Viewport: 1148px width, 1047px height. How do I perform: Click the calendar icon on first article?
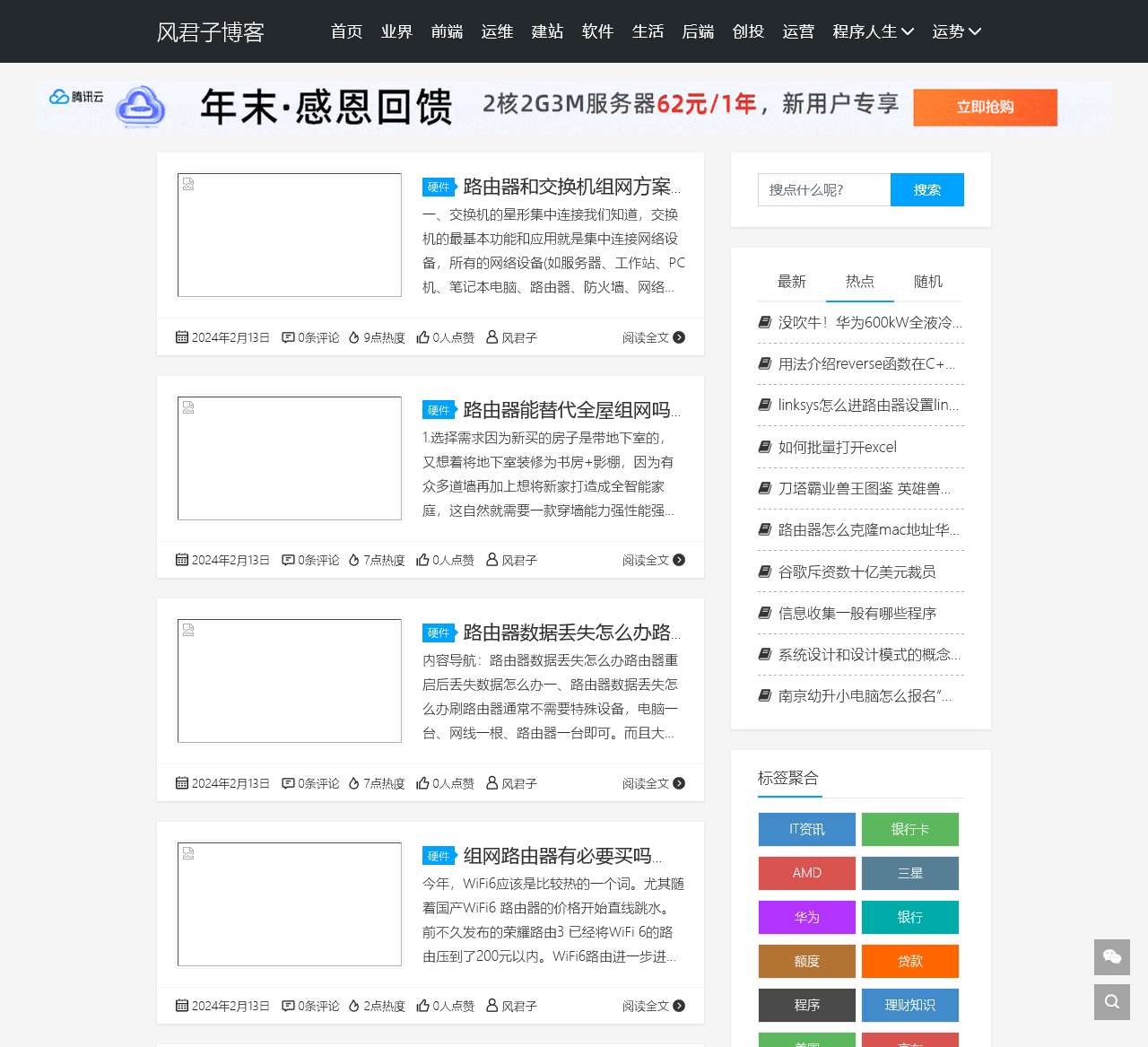(x=182, y=337)
